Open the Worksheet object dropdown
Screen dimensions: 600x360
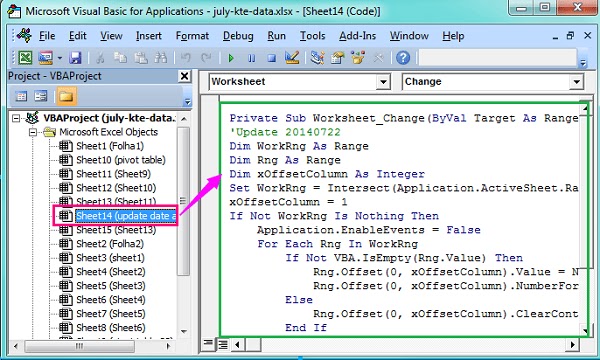click(x=383, y=81)
